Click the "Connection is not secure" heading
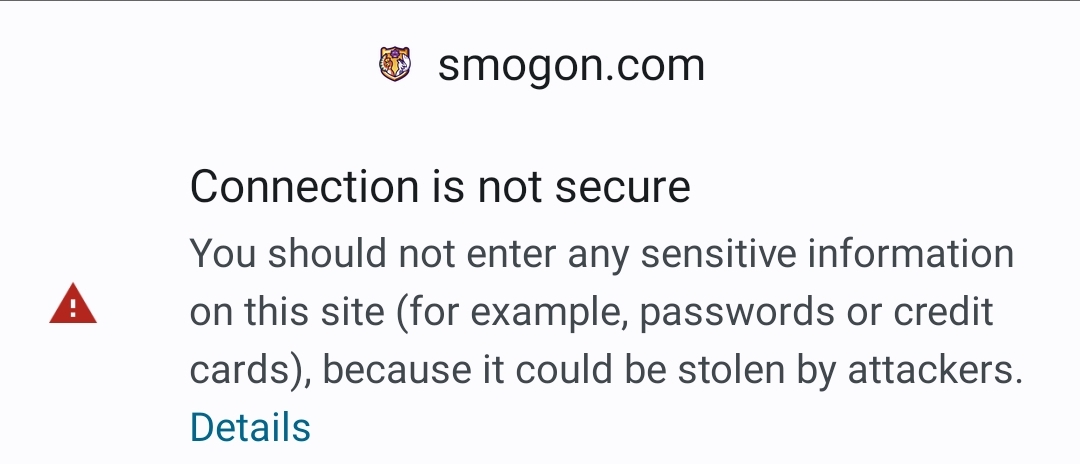The width and height of the screenshot is (1080, 464). pyautogui.click(x=440, y=187)
